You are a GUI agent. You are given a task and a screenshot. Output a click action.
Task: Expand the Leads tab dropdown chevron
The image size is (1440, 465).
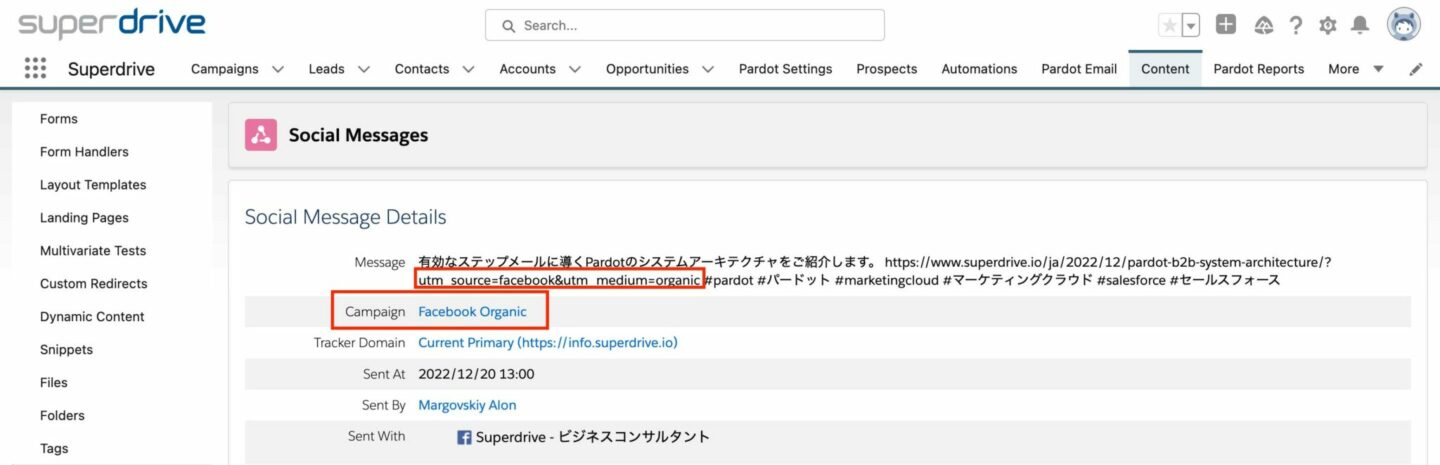(x=363, y=69)
